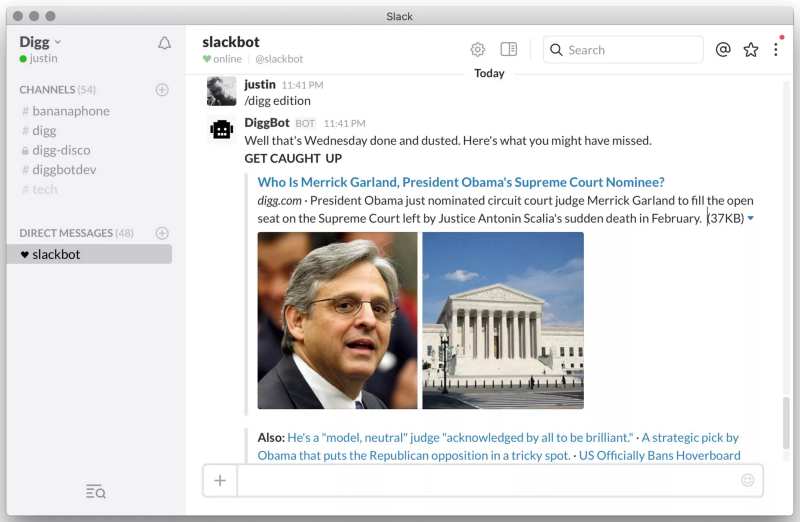Image resolution: width=800 pixels, height=522 pixels.
Task: Open the "A strategic pick by" link
Action: pos(690,437)
